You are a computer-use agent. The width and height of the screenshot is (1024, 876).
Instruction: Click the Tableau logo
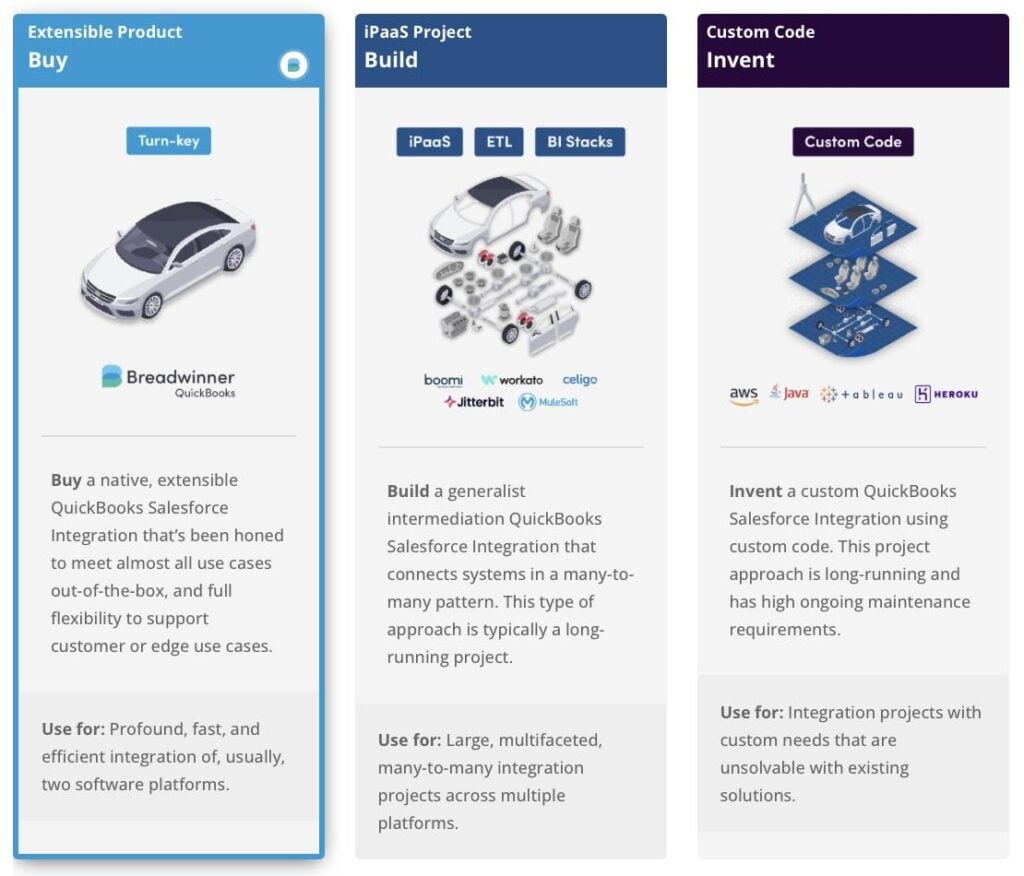pos(861,394)
